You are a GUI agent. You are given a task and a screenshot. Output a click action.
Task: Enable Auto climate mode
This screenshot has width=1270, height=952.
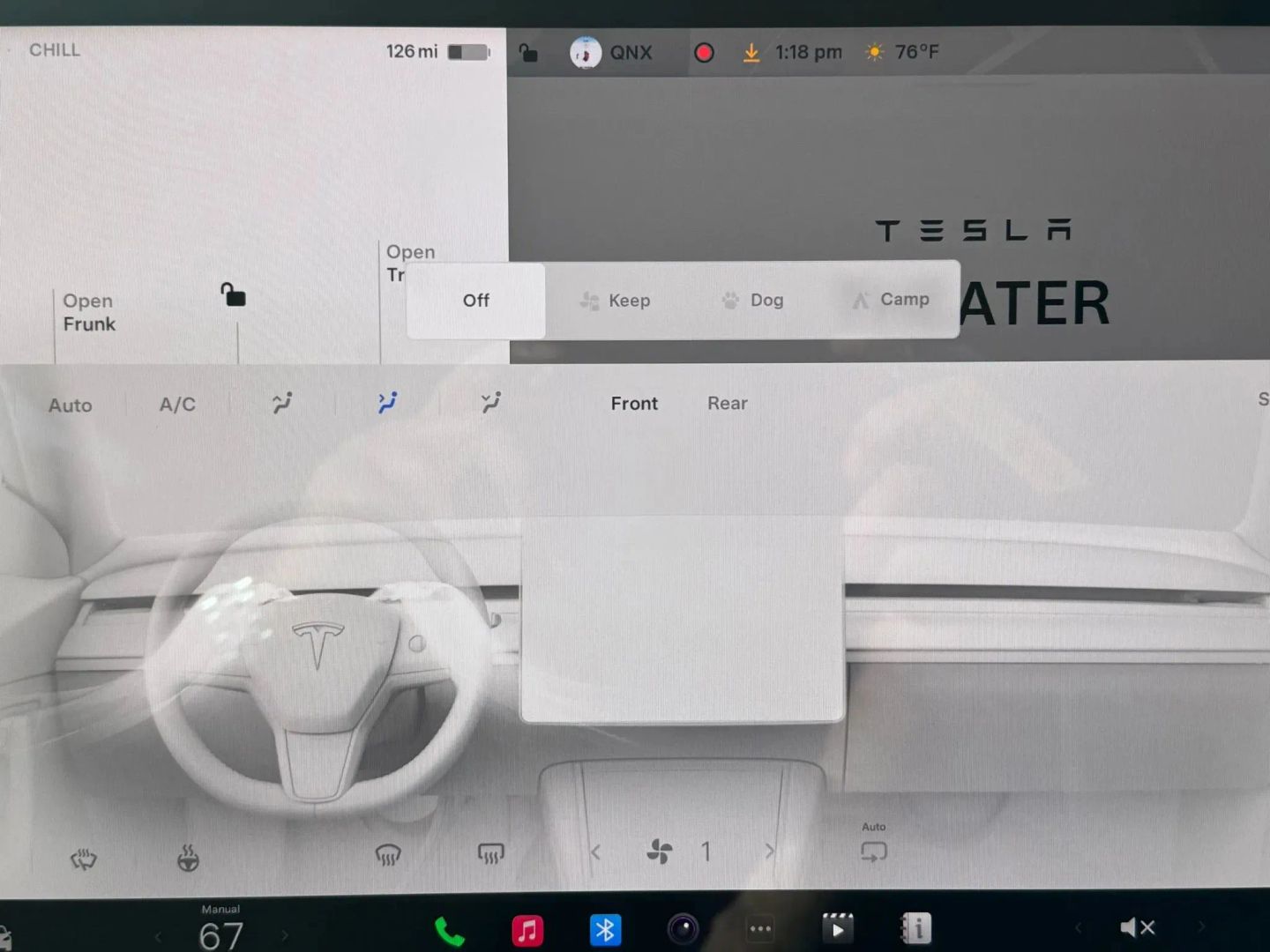click(x=70, y=405)
